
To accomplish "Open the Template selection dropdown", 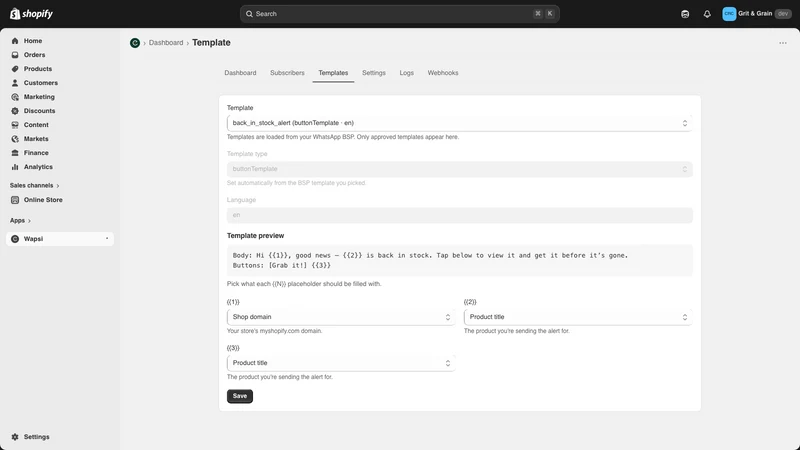I will point(459,123).
